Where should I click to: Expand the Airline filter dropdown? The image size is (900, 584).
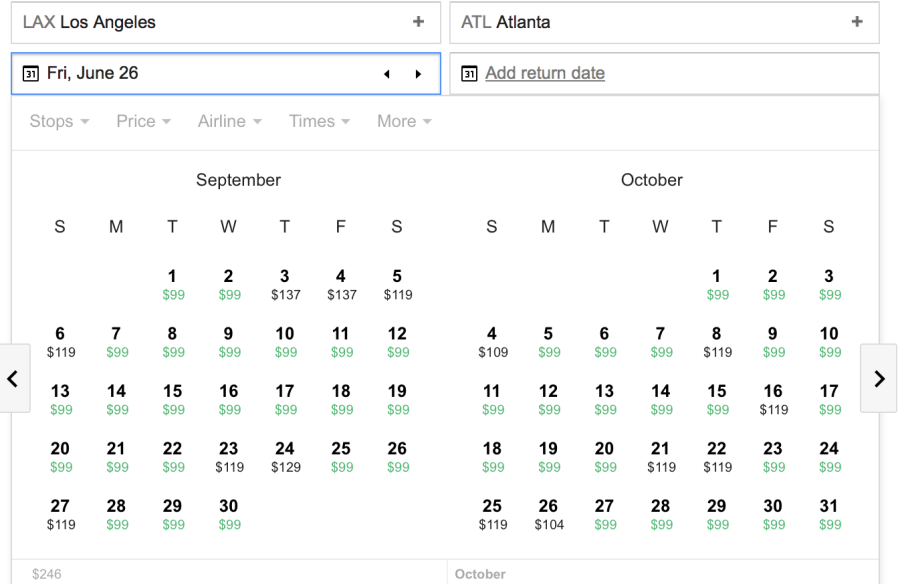coord(229,121)
